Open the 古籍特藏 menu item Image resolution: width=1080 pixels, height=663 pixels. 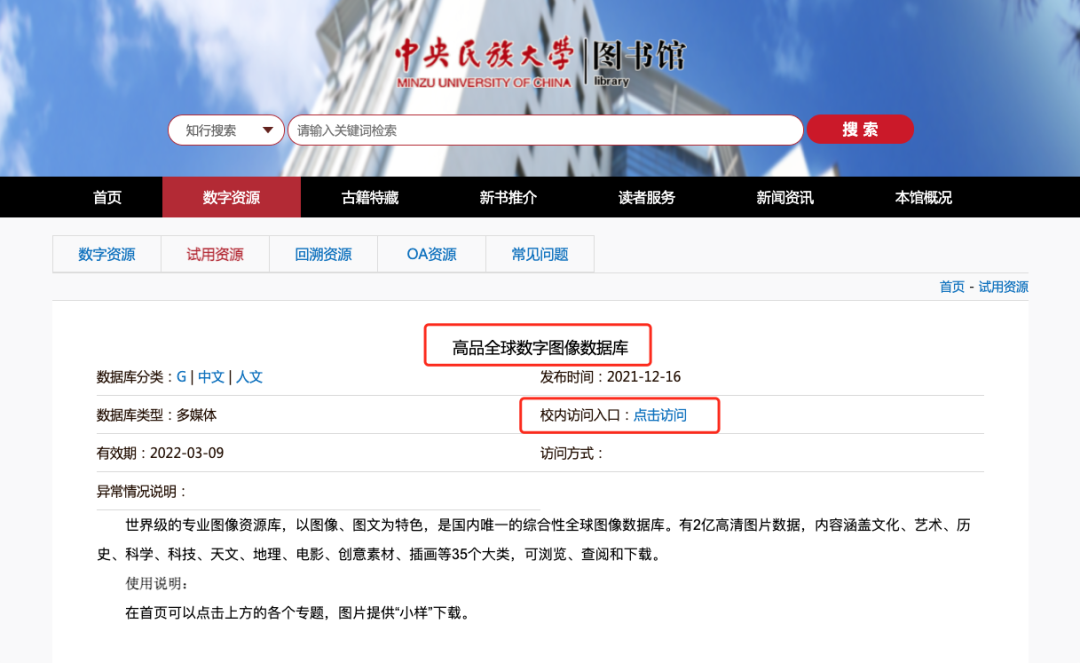tap(369, 197)
